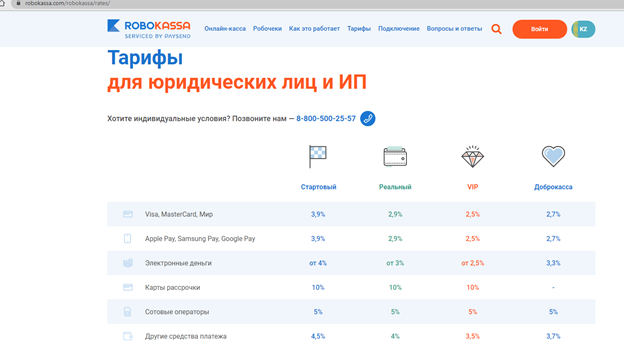Click the blue phone call icon
Screen dimensions: 624x363
coord(367,119)
